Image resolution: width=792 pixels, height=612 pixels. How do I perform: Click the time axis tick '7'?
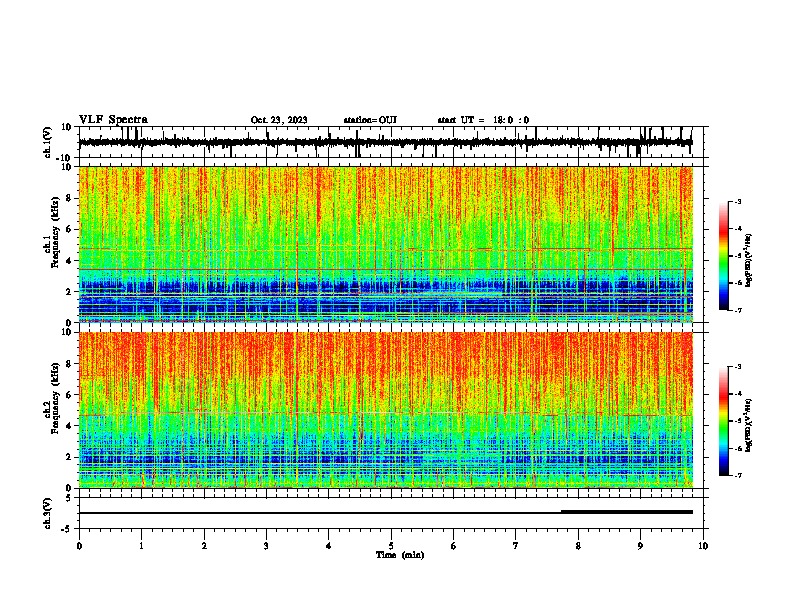516,546
